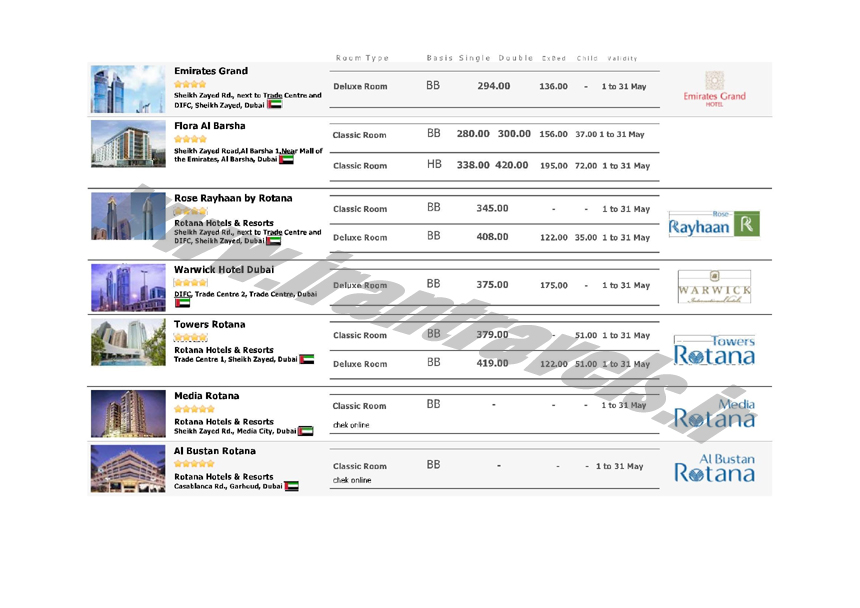The height and width of the screenshot is (608, 860).
Task: Click the UAE flag in Rose Rayhaan address
Action: (274, 241)
